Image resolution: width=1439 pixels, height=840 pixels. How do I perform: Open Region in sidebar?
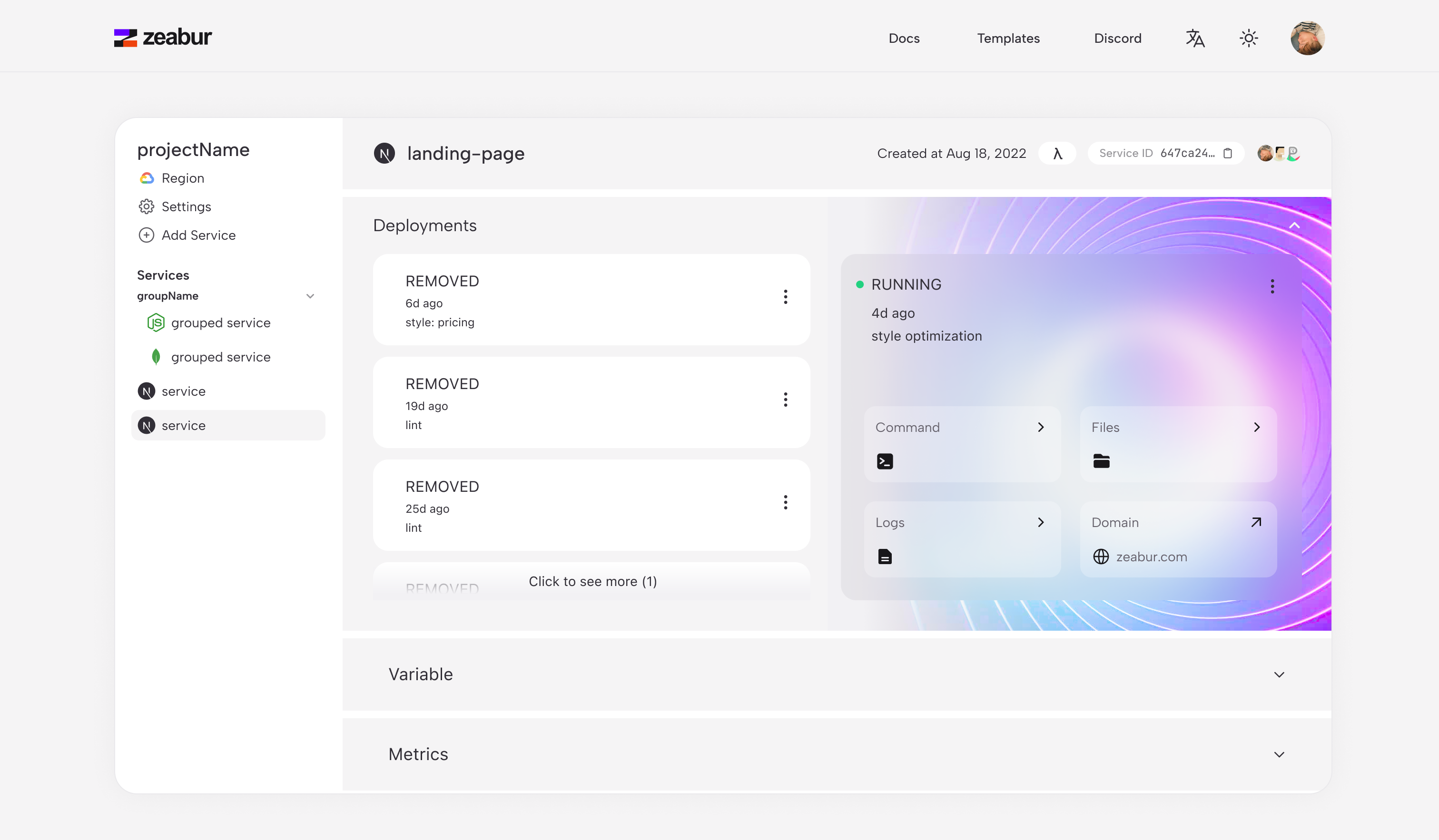pyautogui.click(x=183, y=178)
